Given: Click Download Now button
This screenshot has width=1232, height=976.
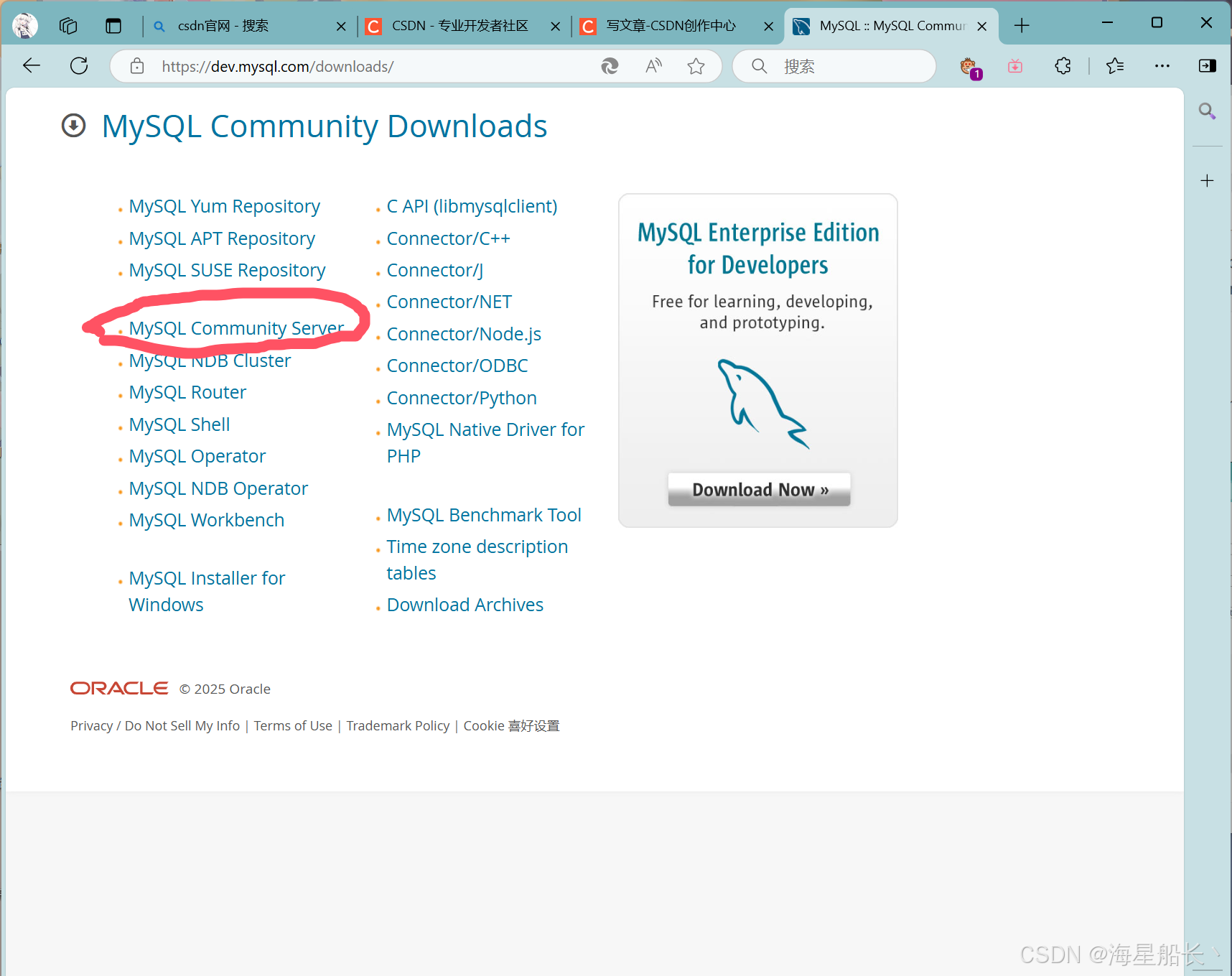Looking at the screenshot, I should [x=759, y=489].
